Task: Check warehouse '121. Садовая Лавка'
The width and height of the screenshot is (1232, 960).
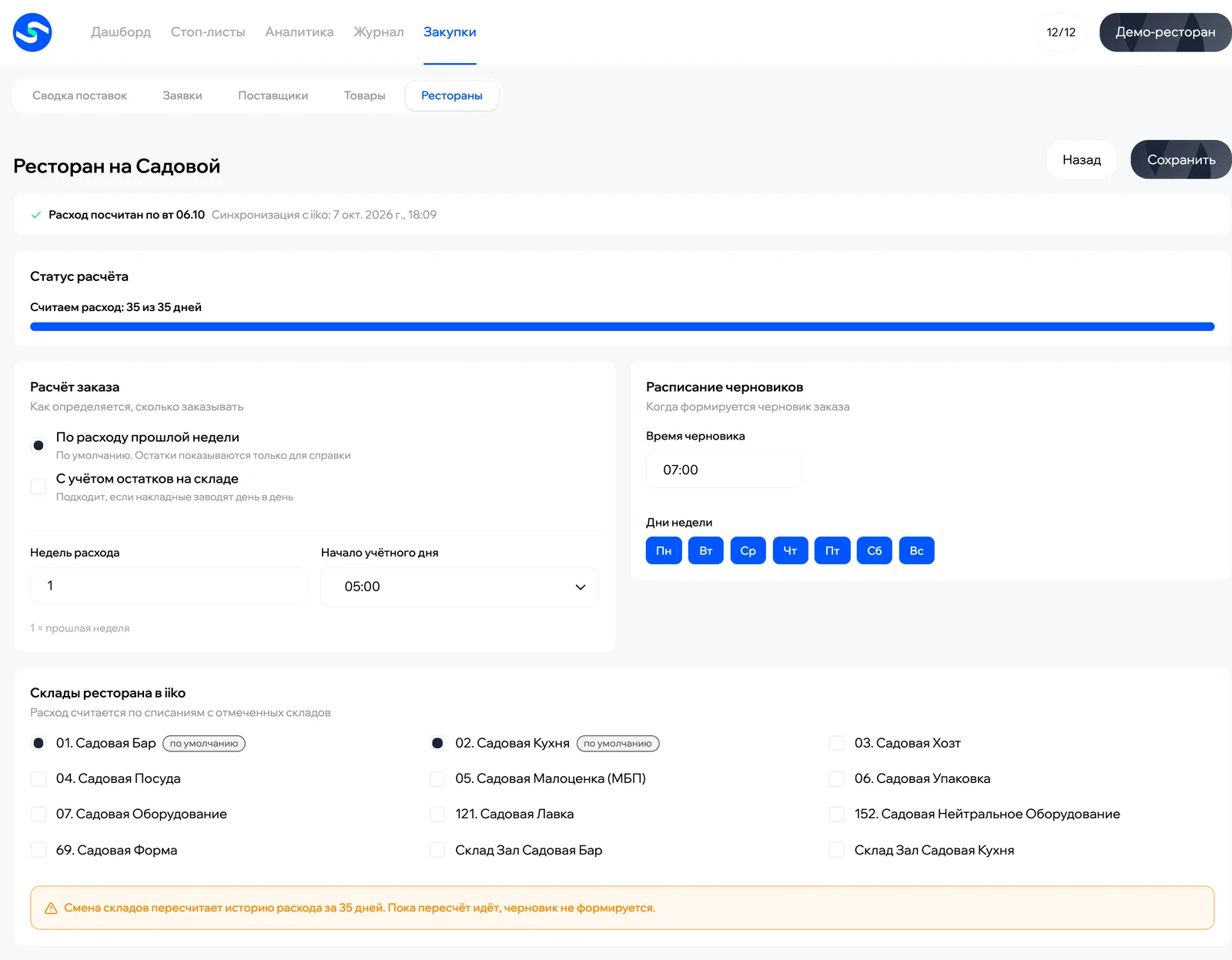Action: (437, 814)
